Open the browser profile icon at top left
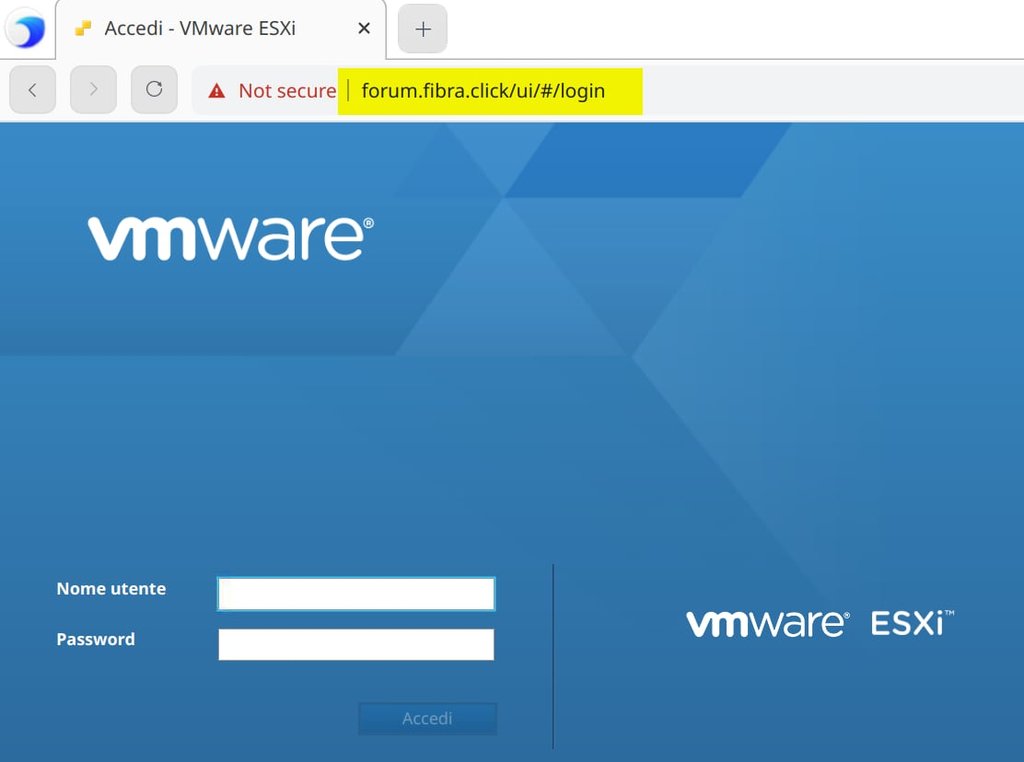Viewport: 1024px width, 762px height. pos(25,29)
